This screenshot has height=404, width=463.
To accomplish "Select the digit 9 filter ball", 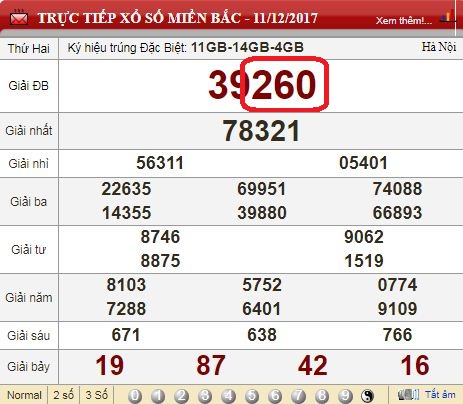I will (x=345, y=396).
